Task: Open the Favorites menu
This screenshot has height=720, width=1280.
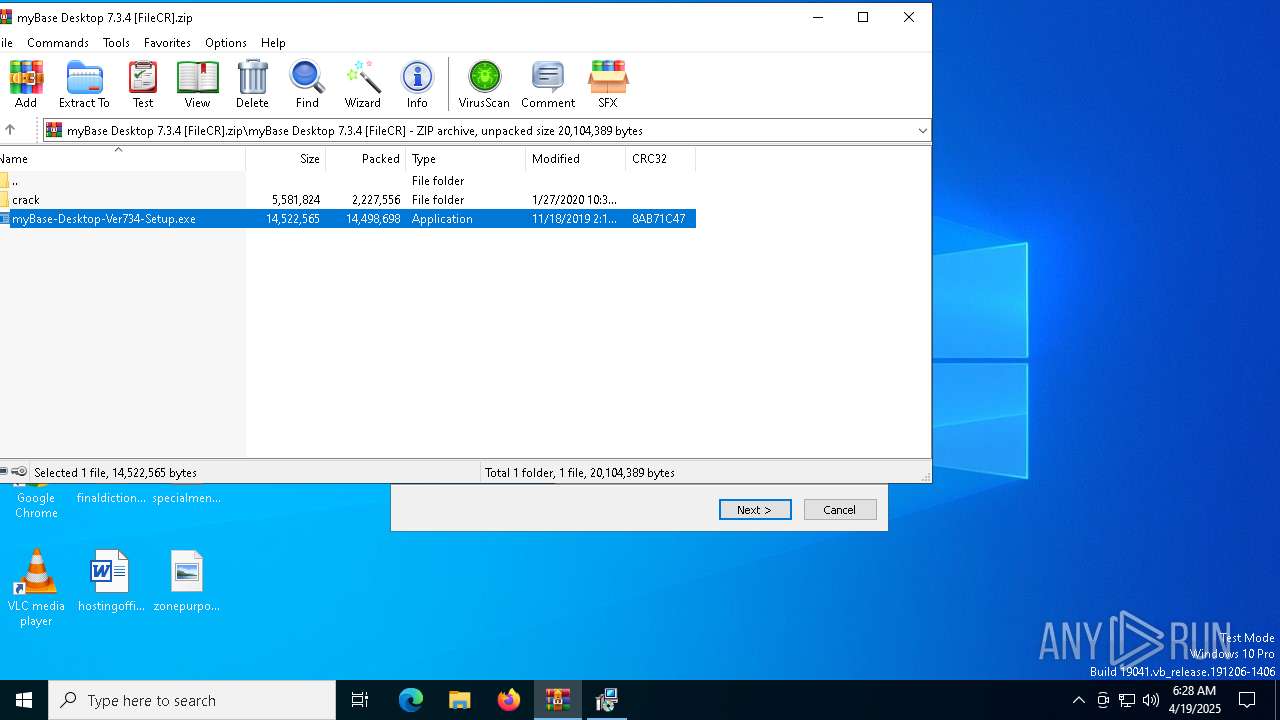Action: tap(167, 43)
